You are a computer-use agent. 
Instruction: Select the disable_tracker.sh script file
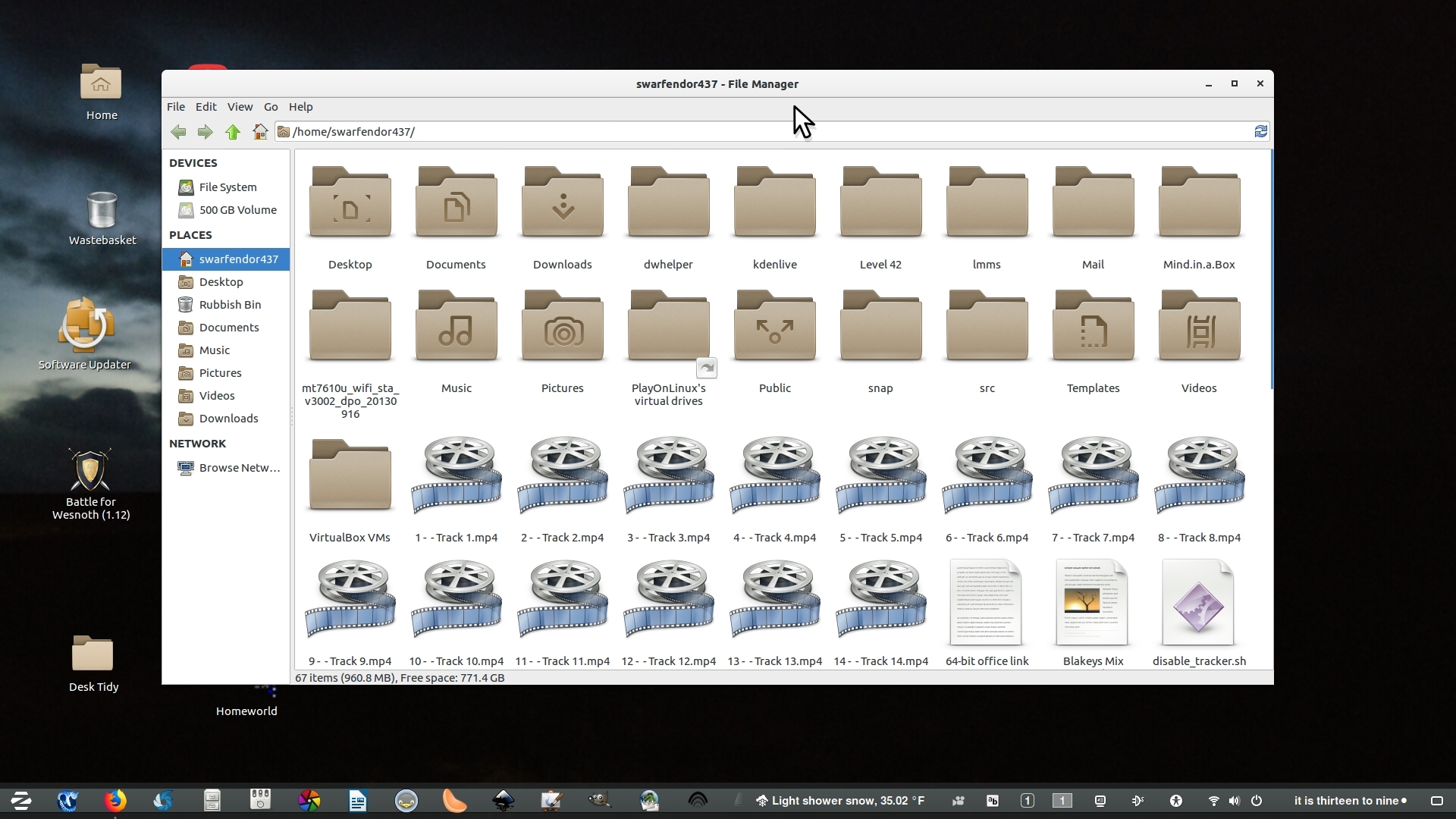pos(1198,603)
